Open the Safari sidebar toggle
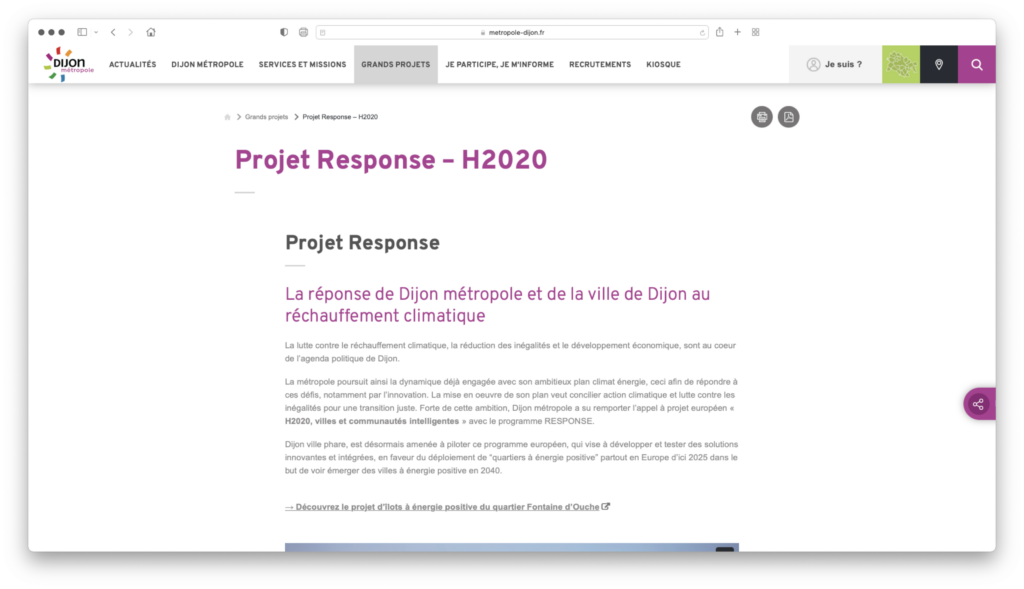This screenshot has width=1024, height=589. pos(82,32)
